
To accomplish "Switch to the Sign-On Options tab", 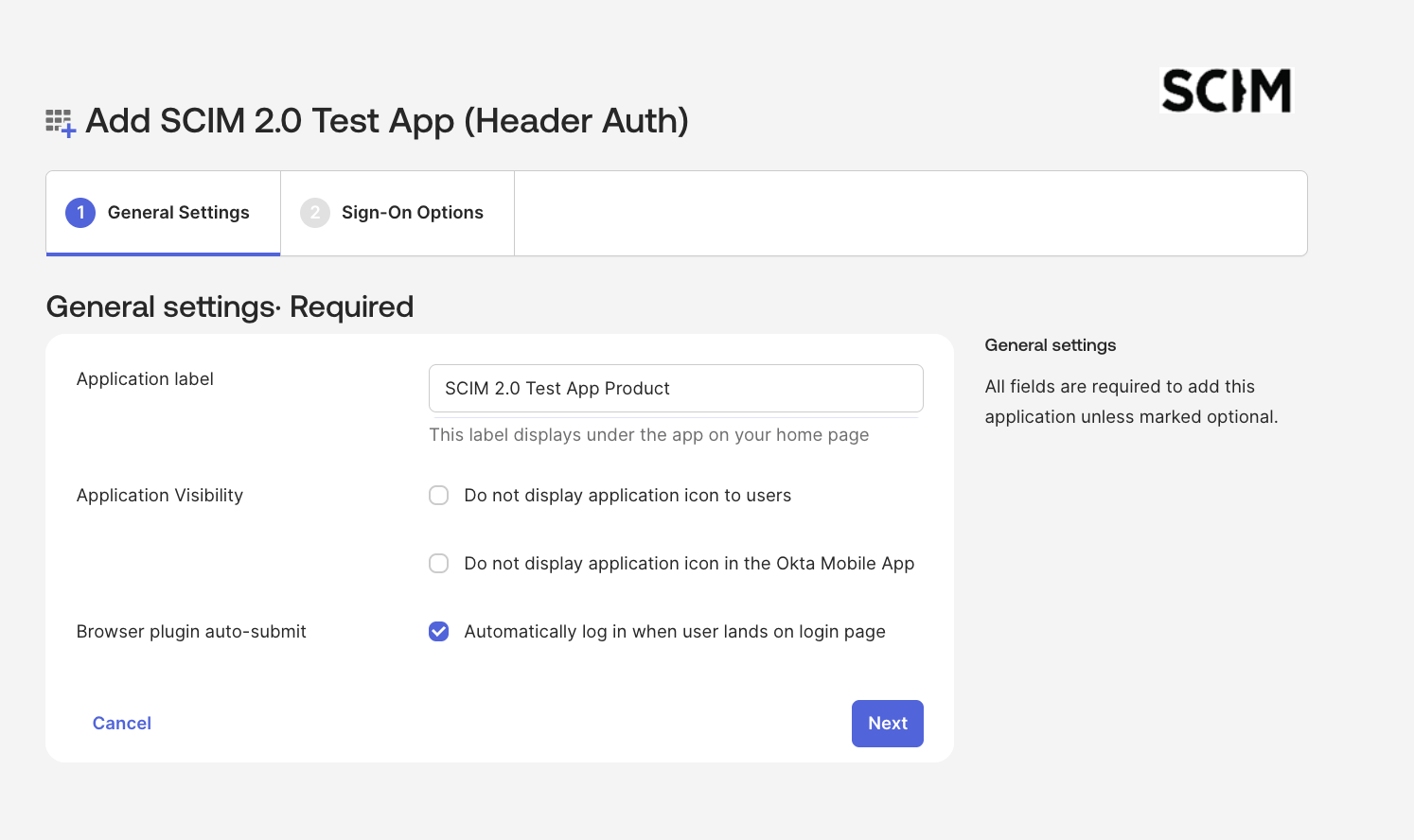I will [398, 213].
